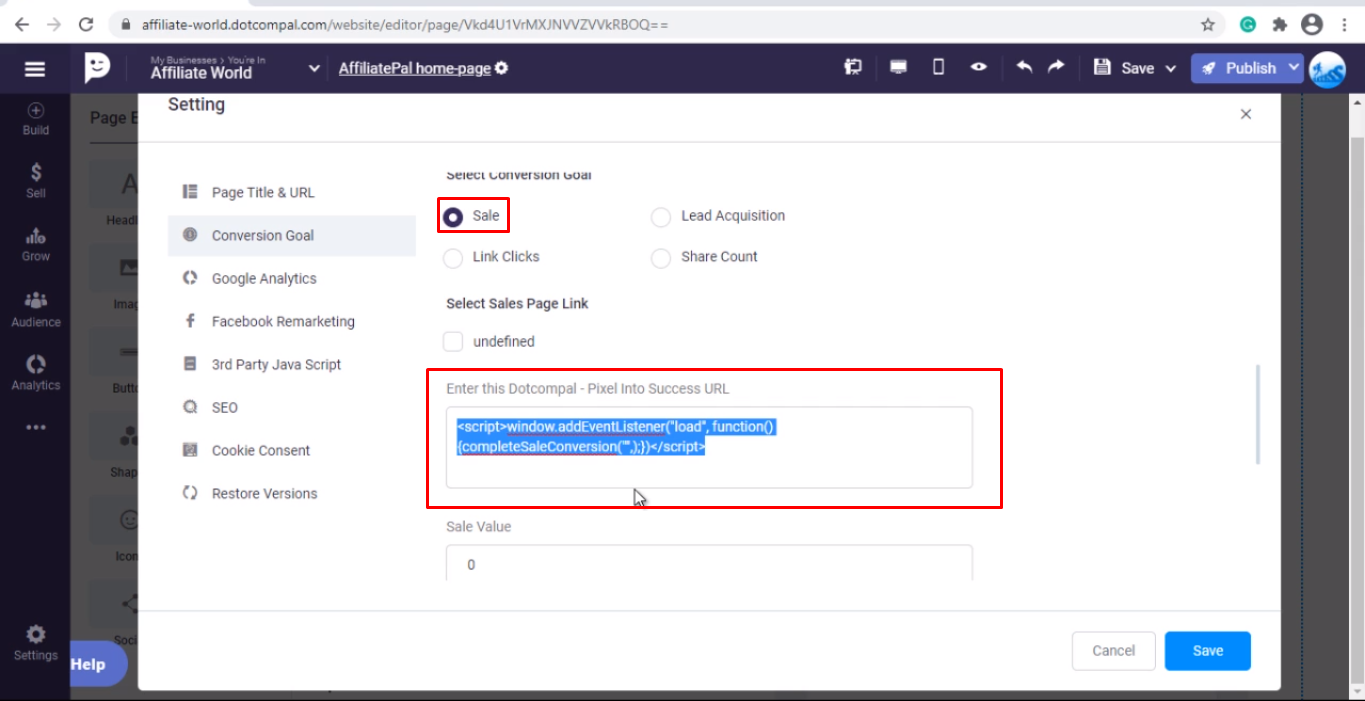Click the Dotcompal pixel script text area
1365x701 pixels.
709,447
